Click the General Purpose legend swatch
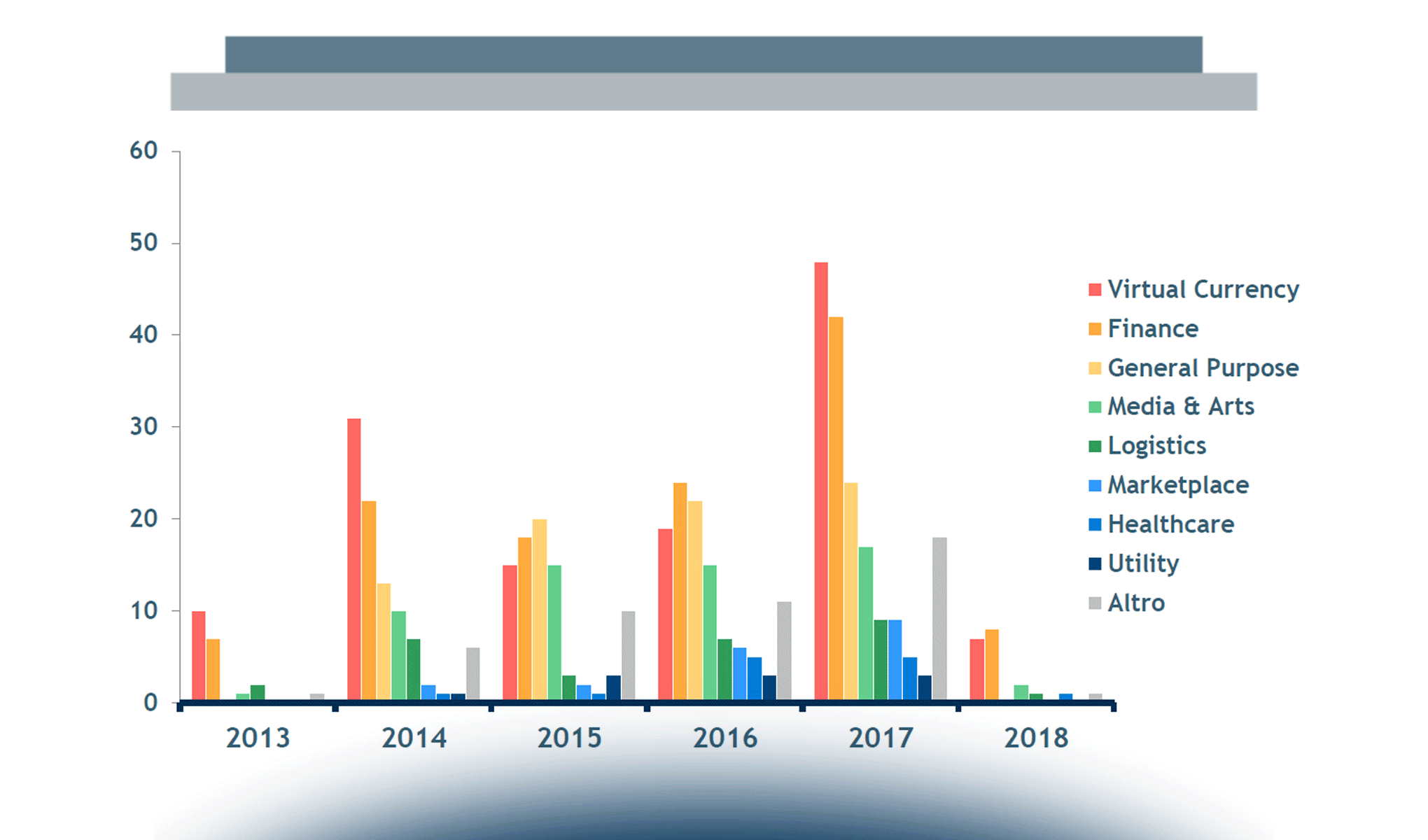 (x=1095, y=368)
